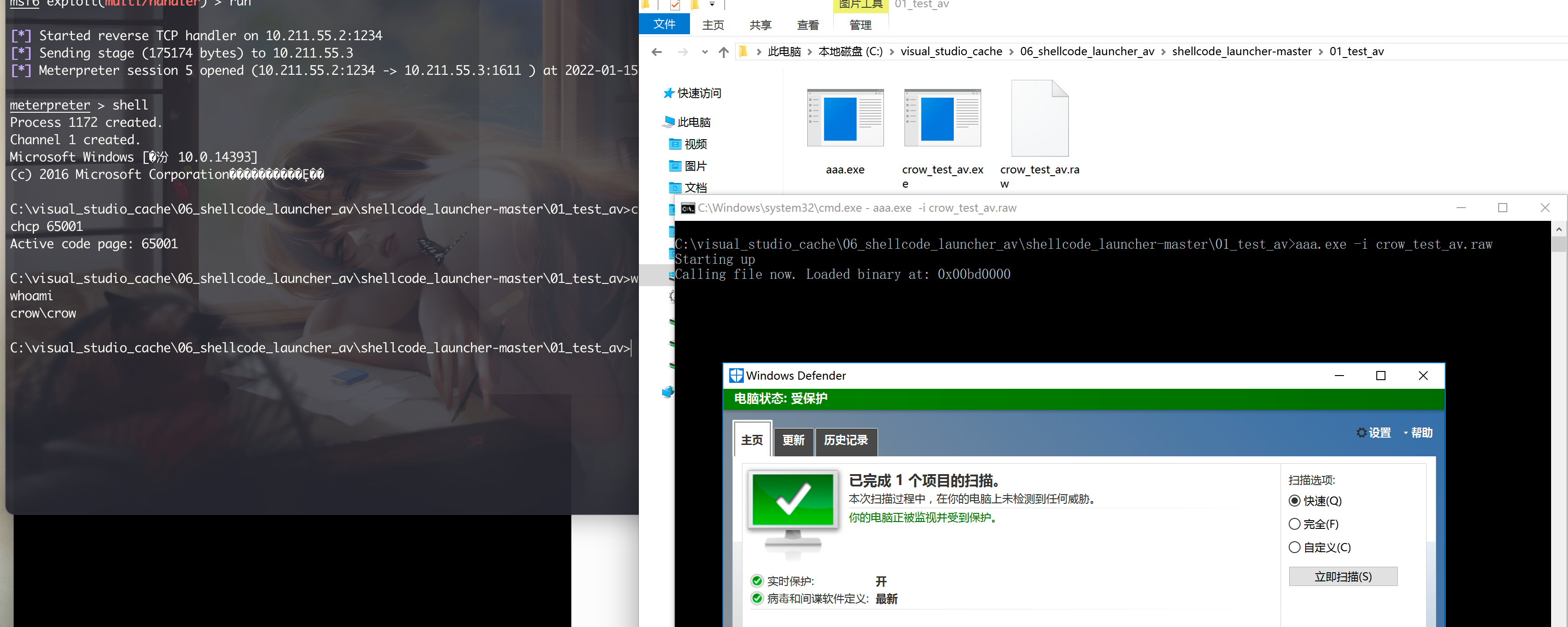The height and width of the screenshot is (627, 1568).
Task: Open the recent locations dropdown in Explorer
Action: point(704,52)
